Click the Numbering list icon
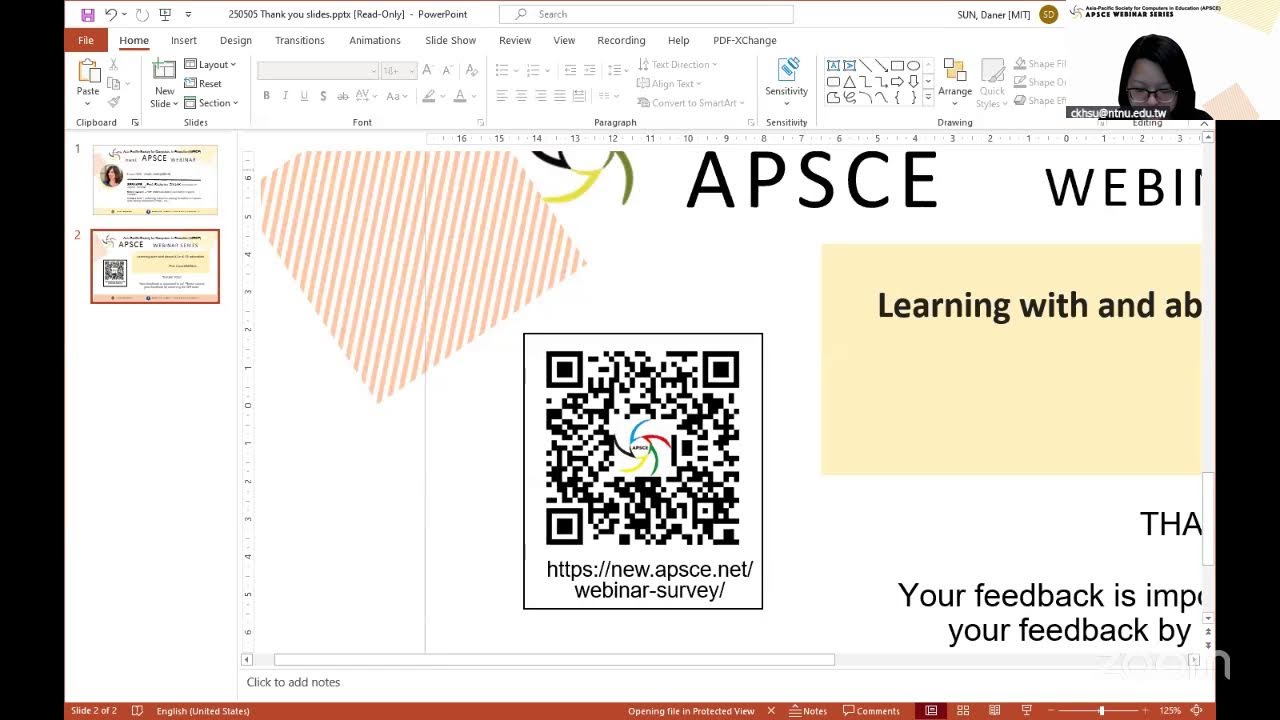The height and width of the screenshot is (720, 1280). pos(531,70)
